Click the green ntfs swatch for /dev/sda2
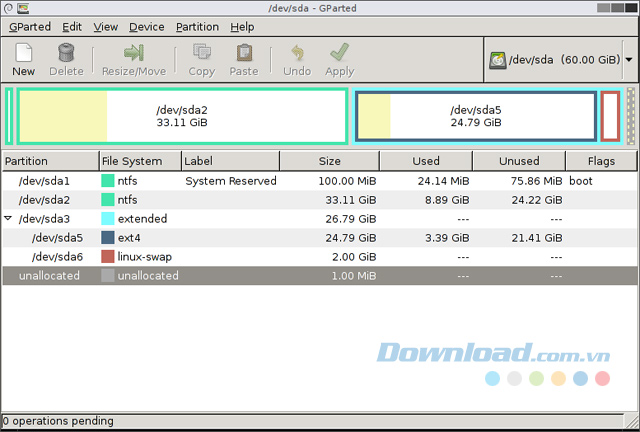 coord(108,200)
